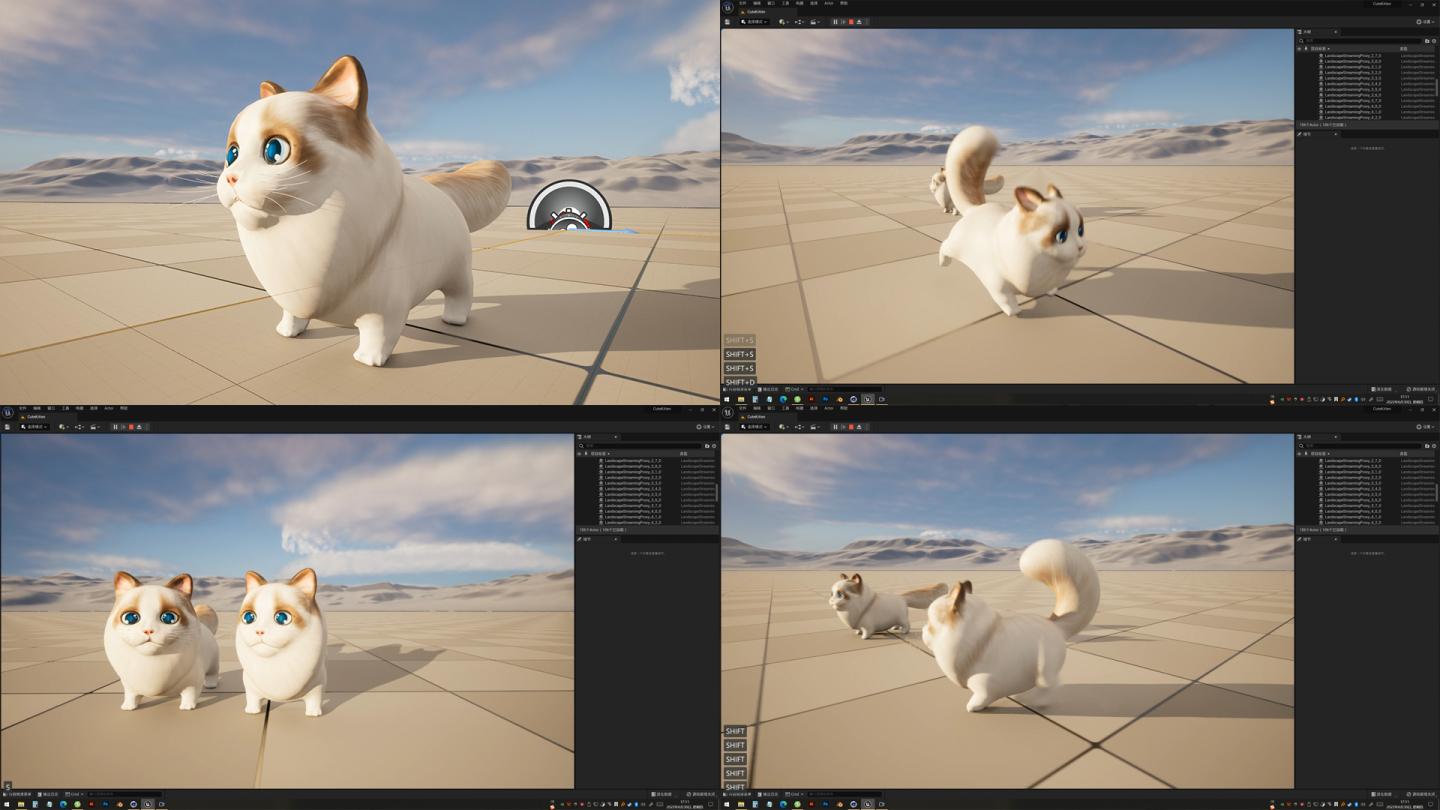Advance single frame in bottom-right editor
Image resolution: width=1440 pixels, height=810 pixels.
pos(843,427)
